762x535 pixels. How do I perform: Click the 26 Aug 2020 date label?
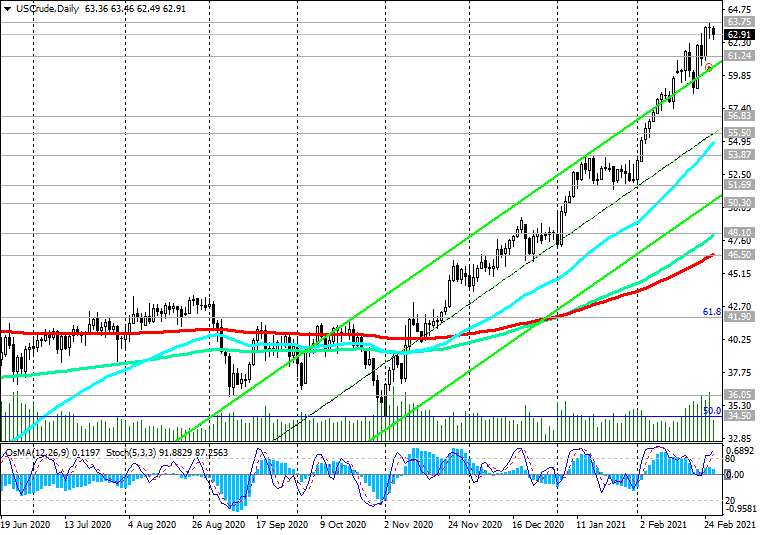pos(220,525)
